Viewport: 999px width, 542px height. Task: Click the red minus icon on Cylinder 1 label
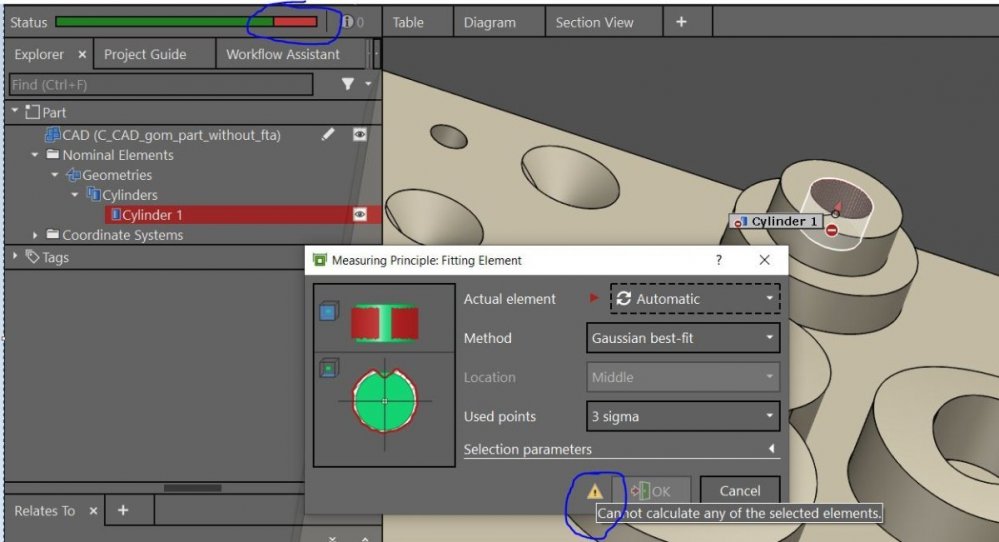832,230
